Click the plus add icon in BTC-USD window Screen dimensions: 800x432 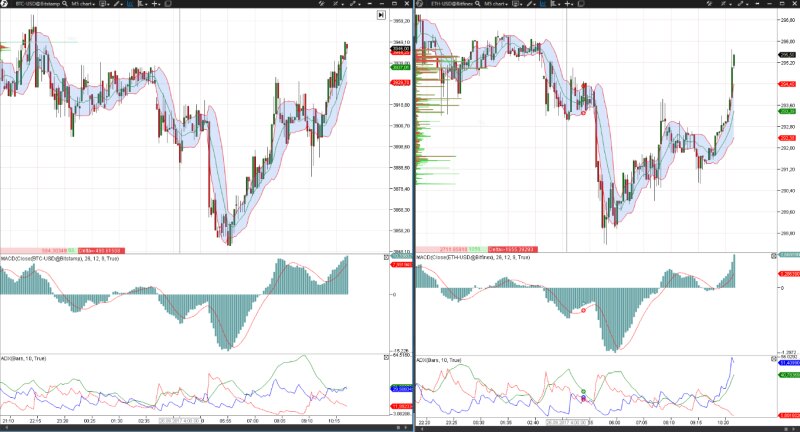point(155,4)
